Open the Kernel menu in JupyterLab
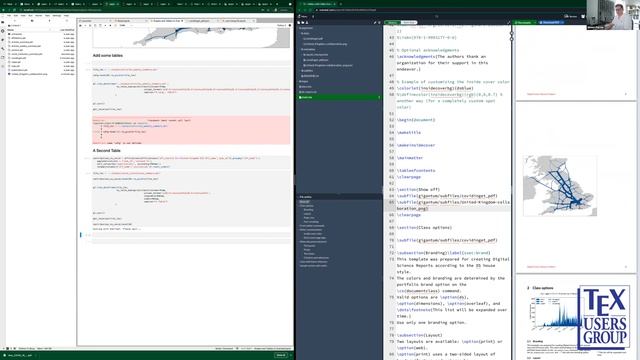640x360 pixels. pyautogui.click(x=38, y=16)
